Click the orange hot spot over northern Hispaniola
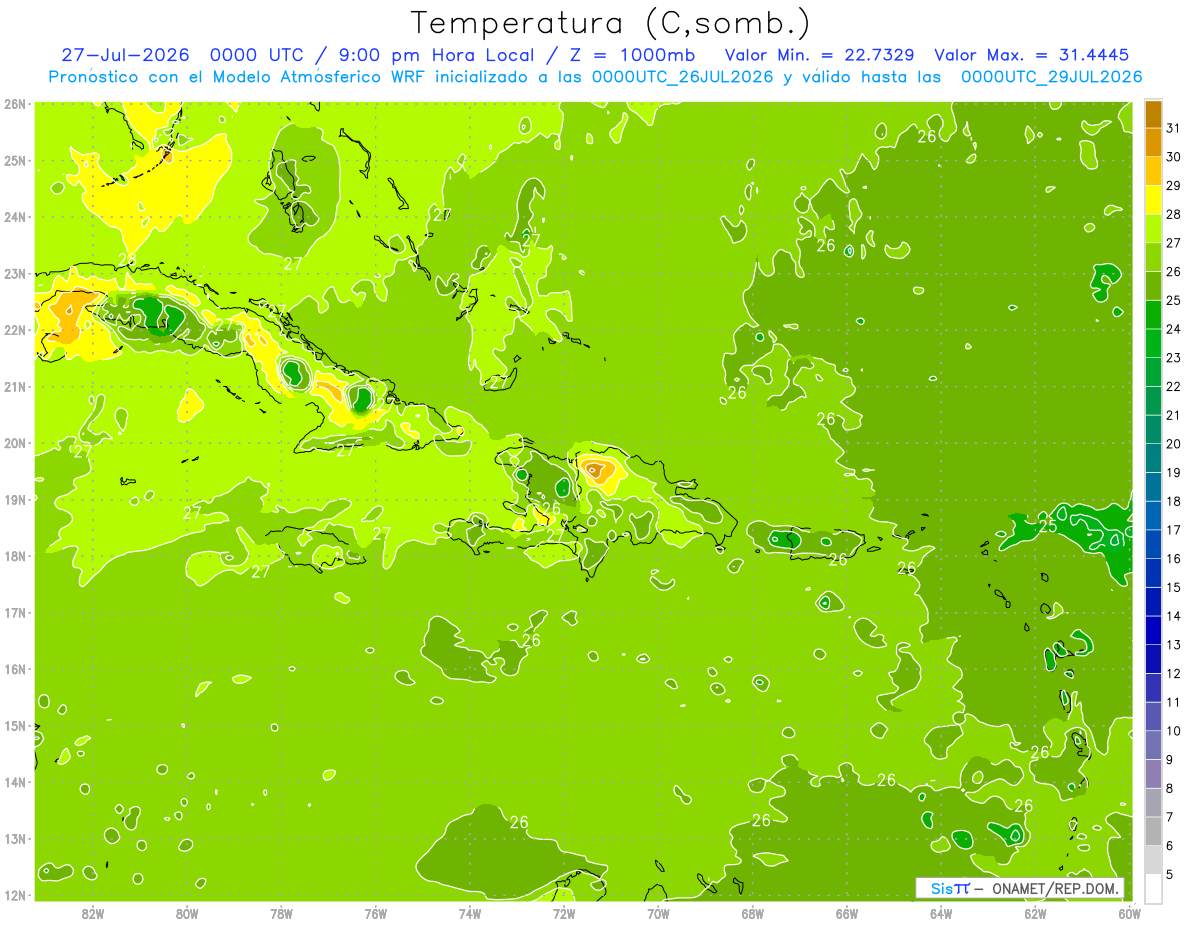 coord(598,470)
